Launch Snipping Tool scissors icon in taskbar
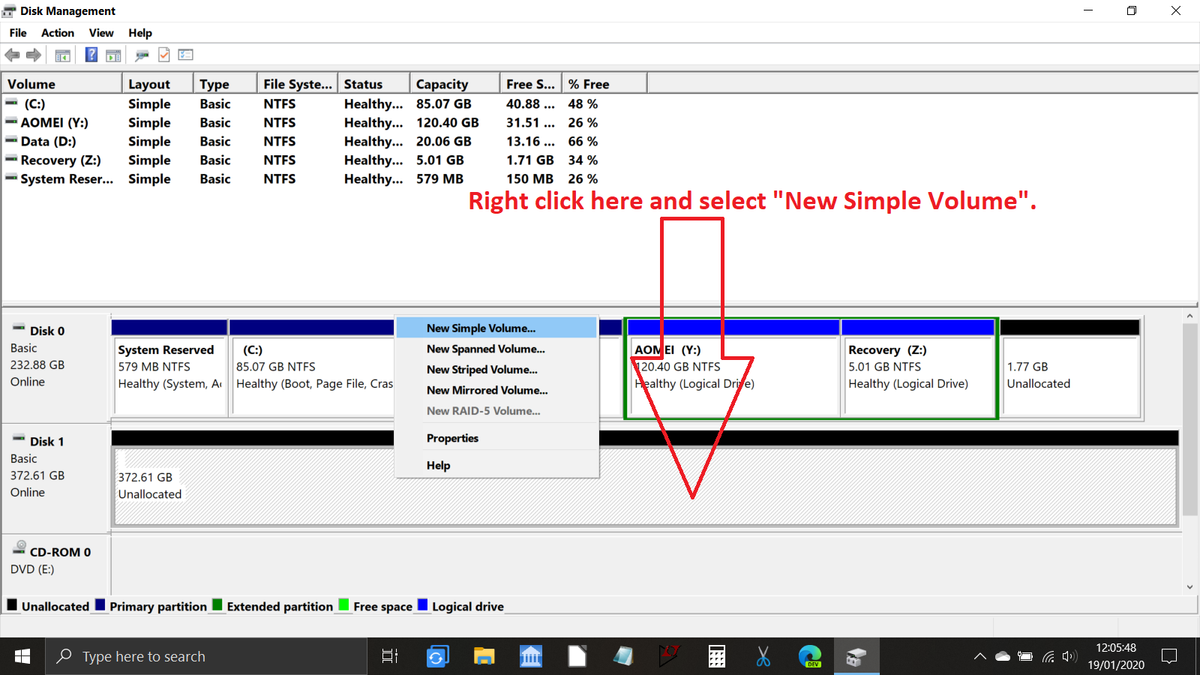The width and height of the screenshot is (1200, 675). 763,657
